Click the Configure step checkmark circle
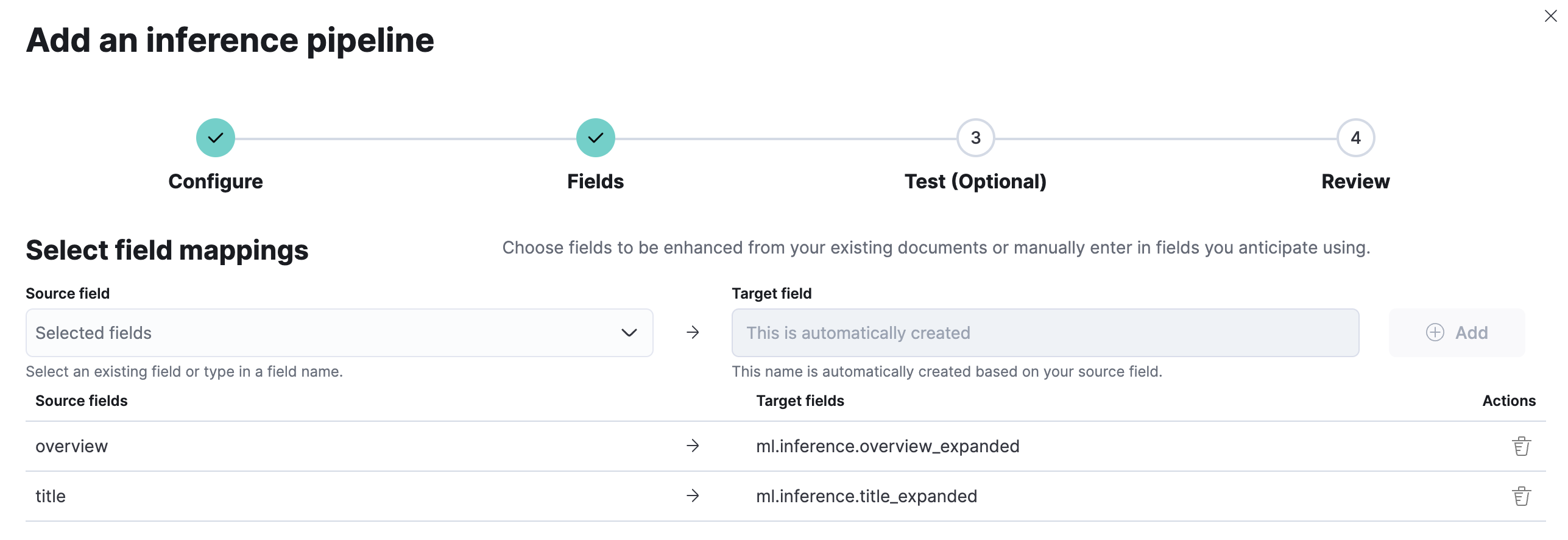This screenshot has width=1568, height=540. point(216,138)
